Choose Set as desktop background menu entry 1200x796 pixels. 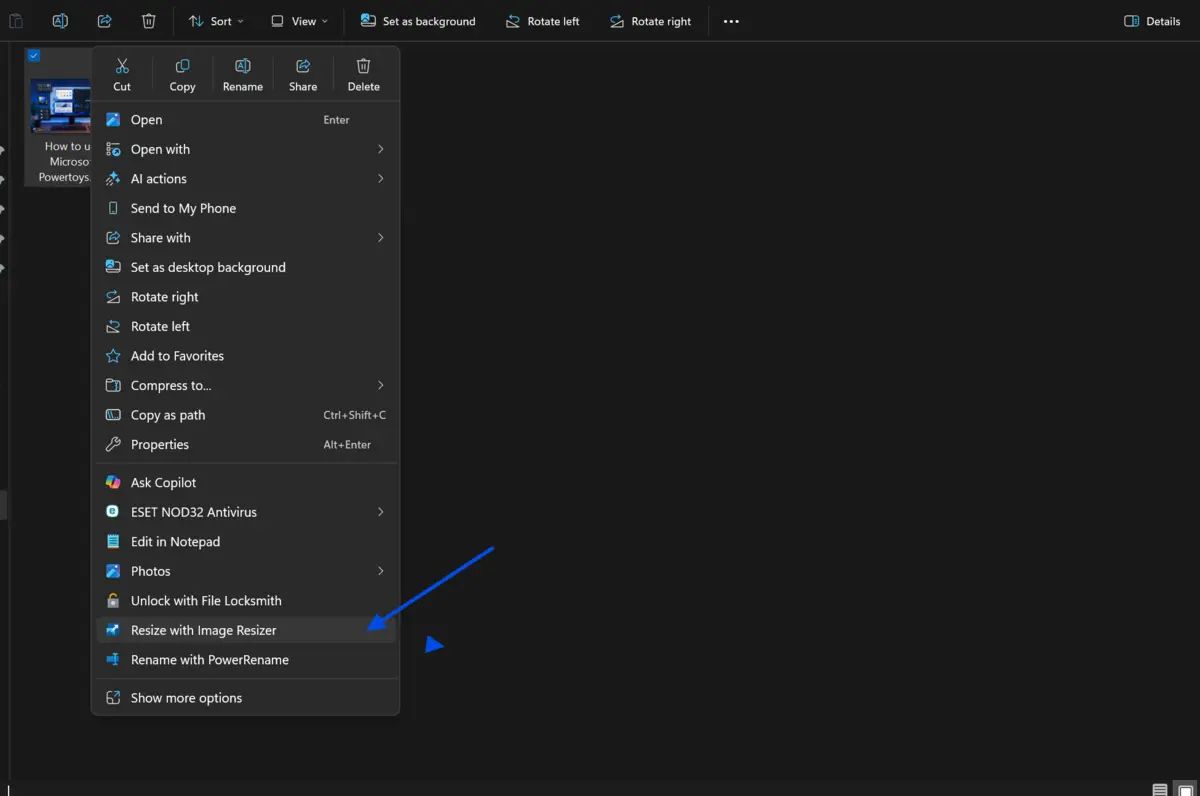click(245, 267)
